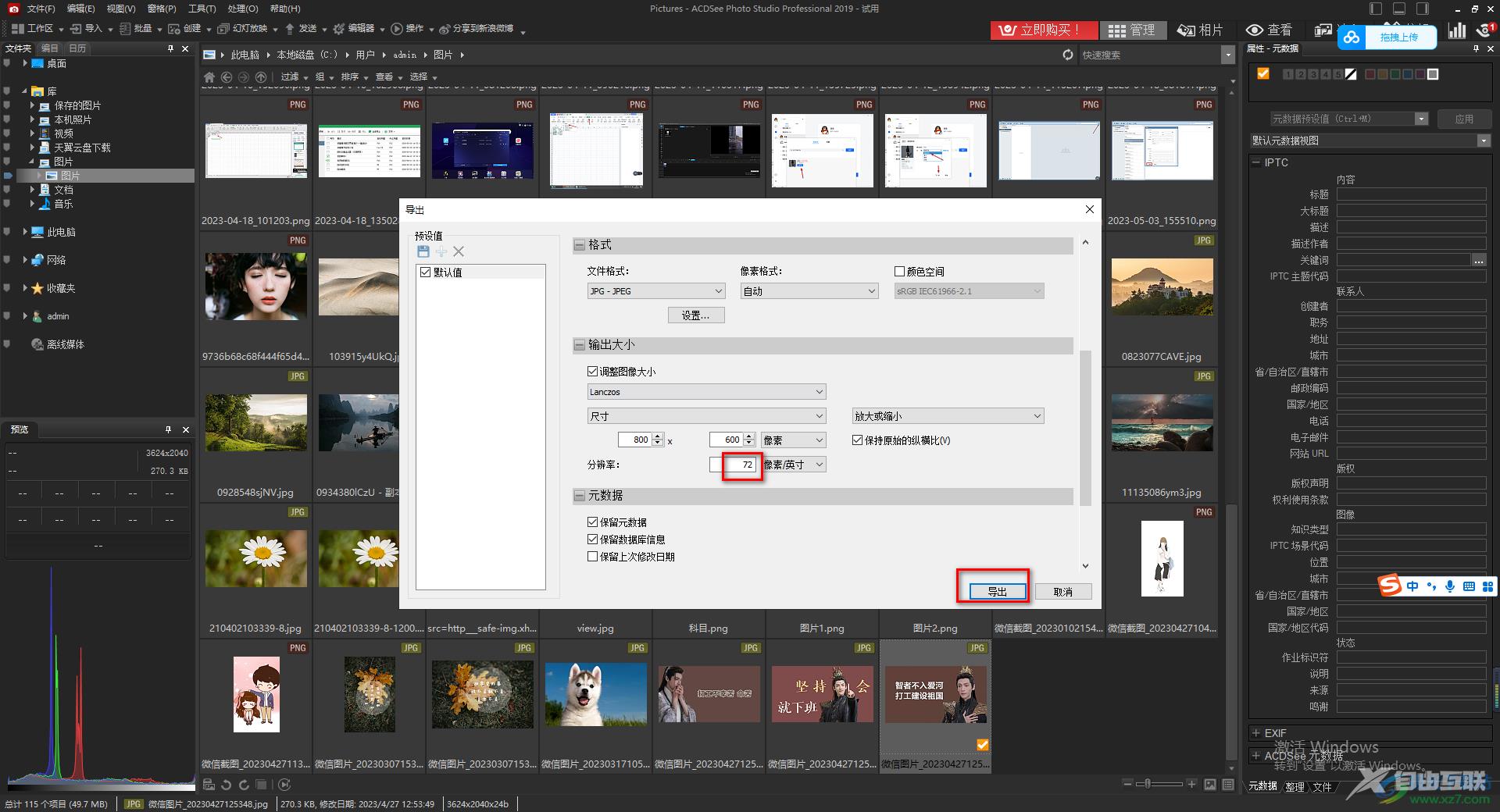Toggle bottom pane layout icon in title bar
1500x812 pixels.
[1399, 9]
